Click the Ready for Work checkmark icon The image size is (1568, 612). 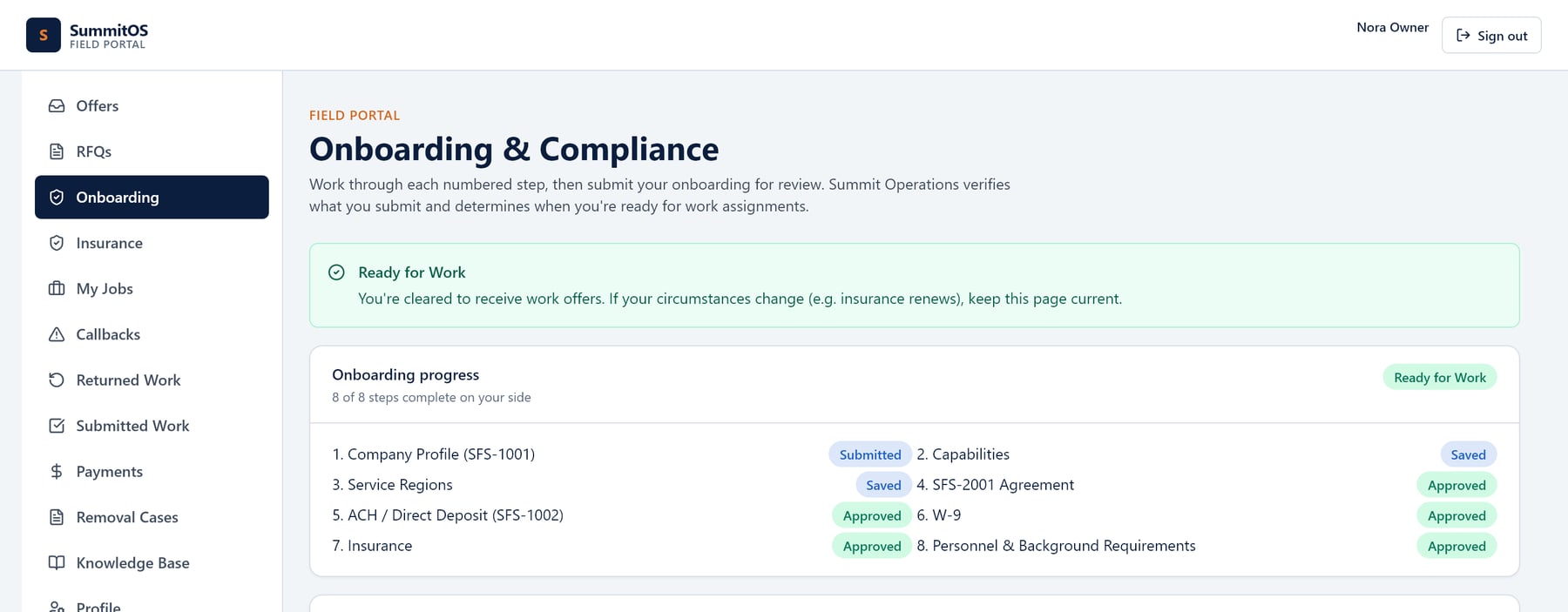[336, 272]
